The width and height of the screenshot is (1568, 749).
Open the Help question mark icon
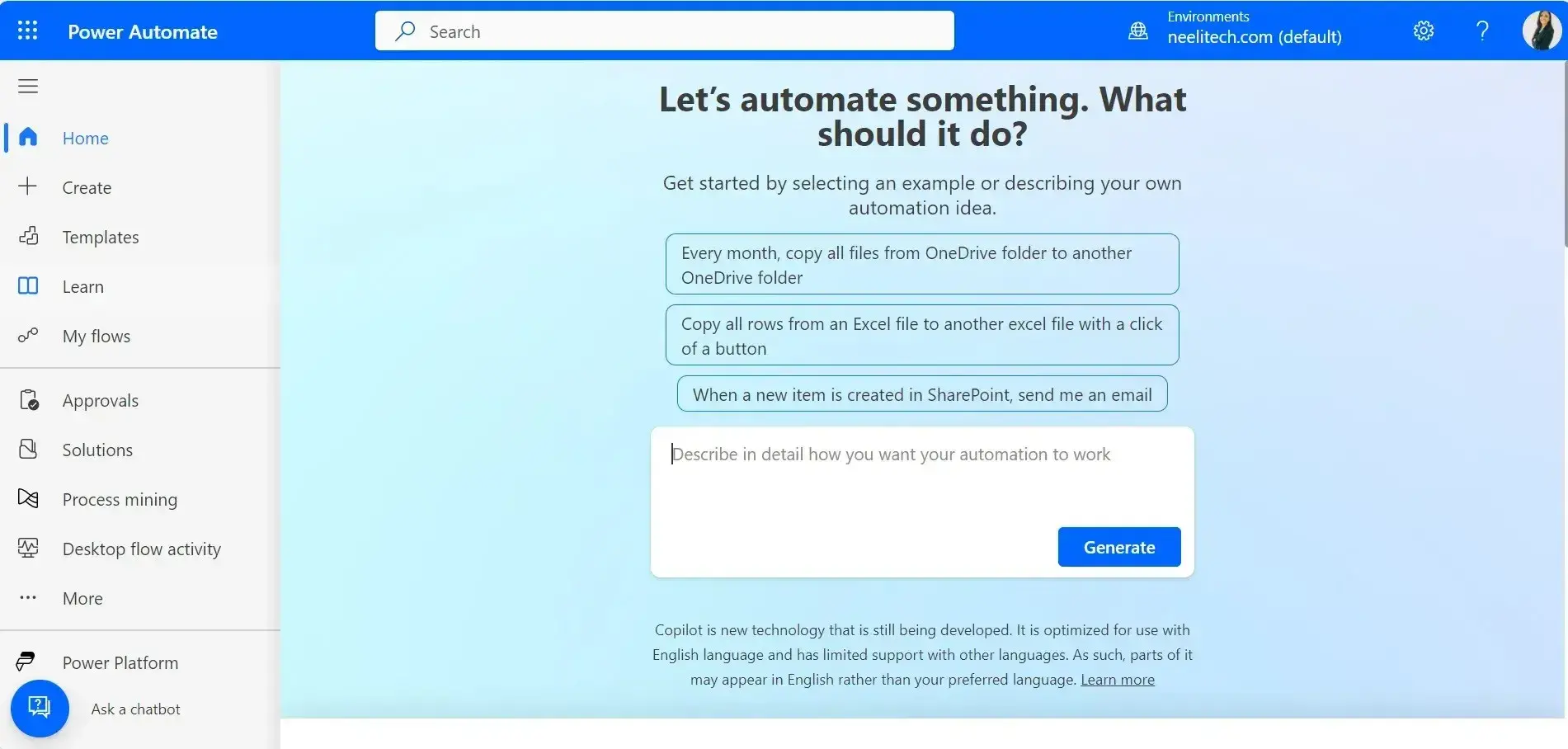pos(1482,31)
